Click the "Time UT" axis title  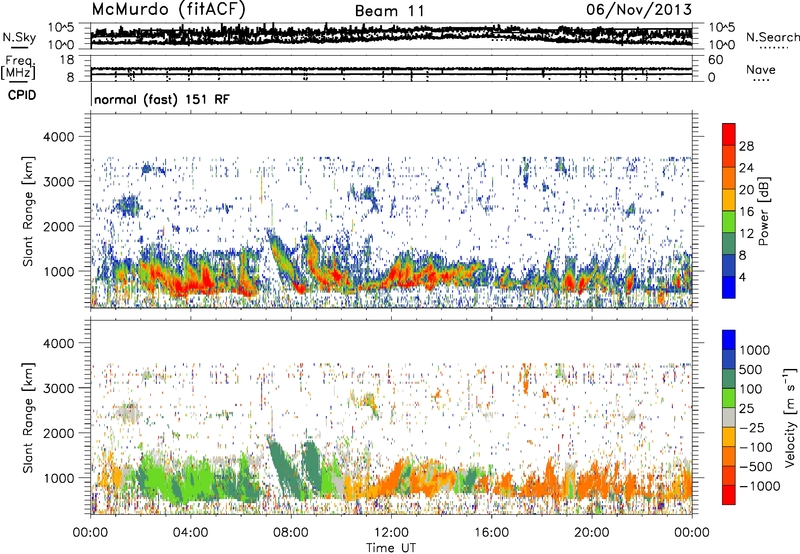(391, 547)
